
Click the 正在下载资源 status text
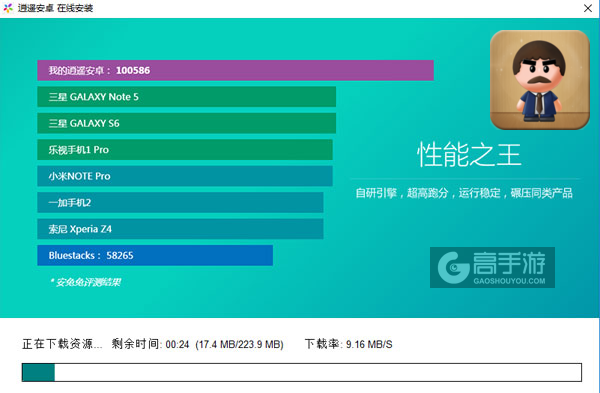62,344
